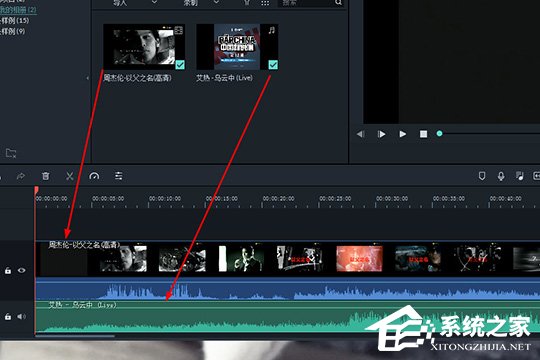
Task: Select the blue audio waveform of the video clip
Action: [x=288, y=289]
